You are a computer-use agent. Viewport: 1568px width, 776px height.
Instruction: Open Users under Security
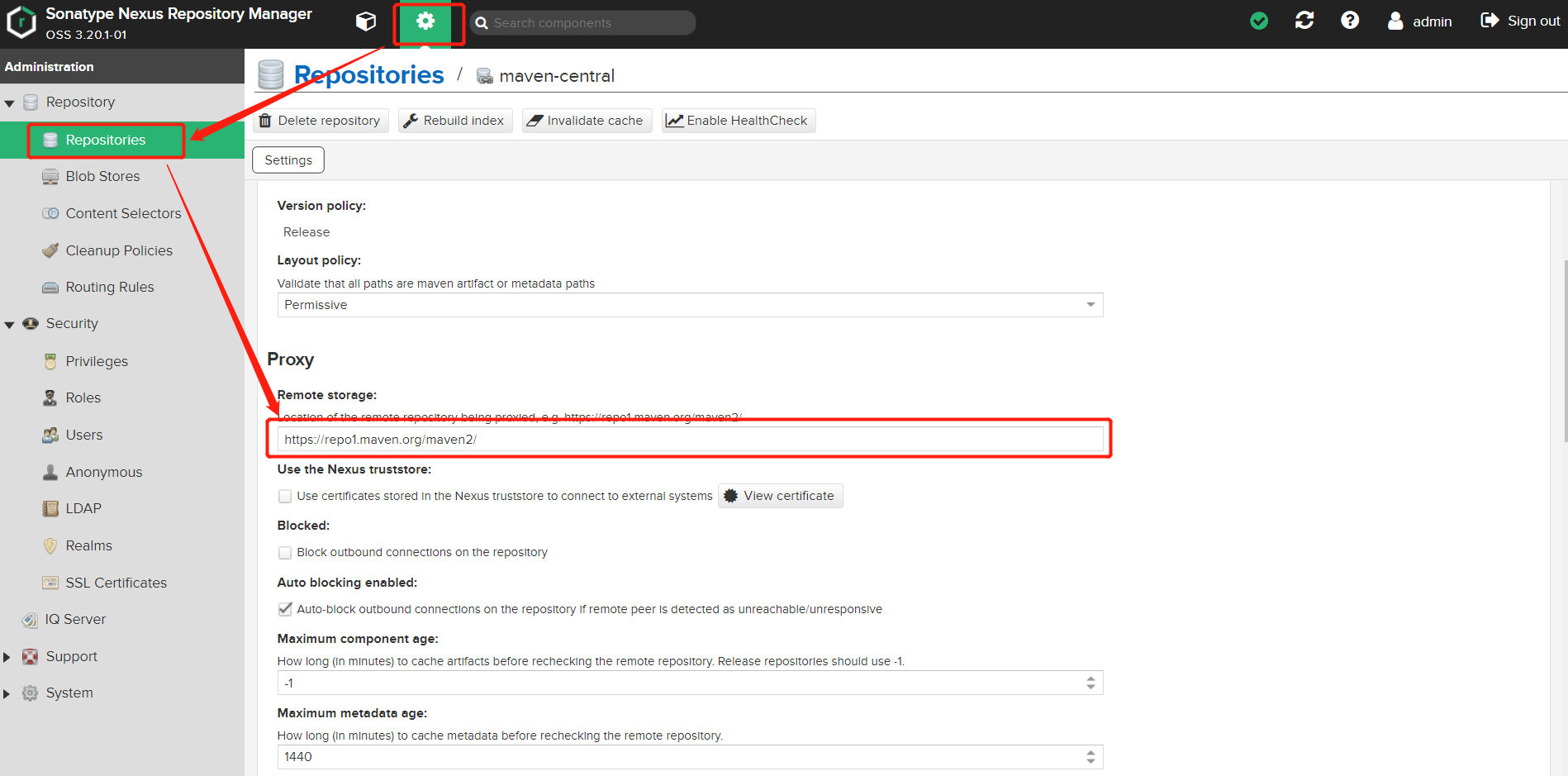pos(84,435)
